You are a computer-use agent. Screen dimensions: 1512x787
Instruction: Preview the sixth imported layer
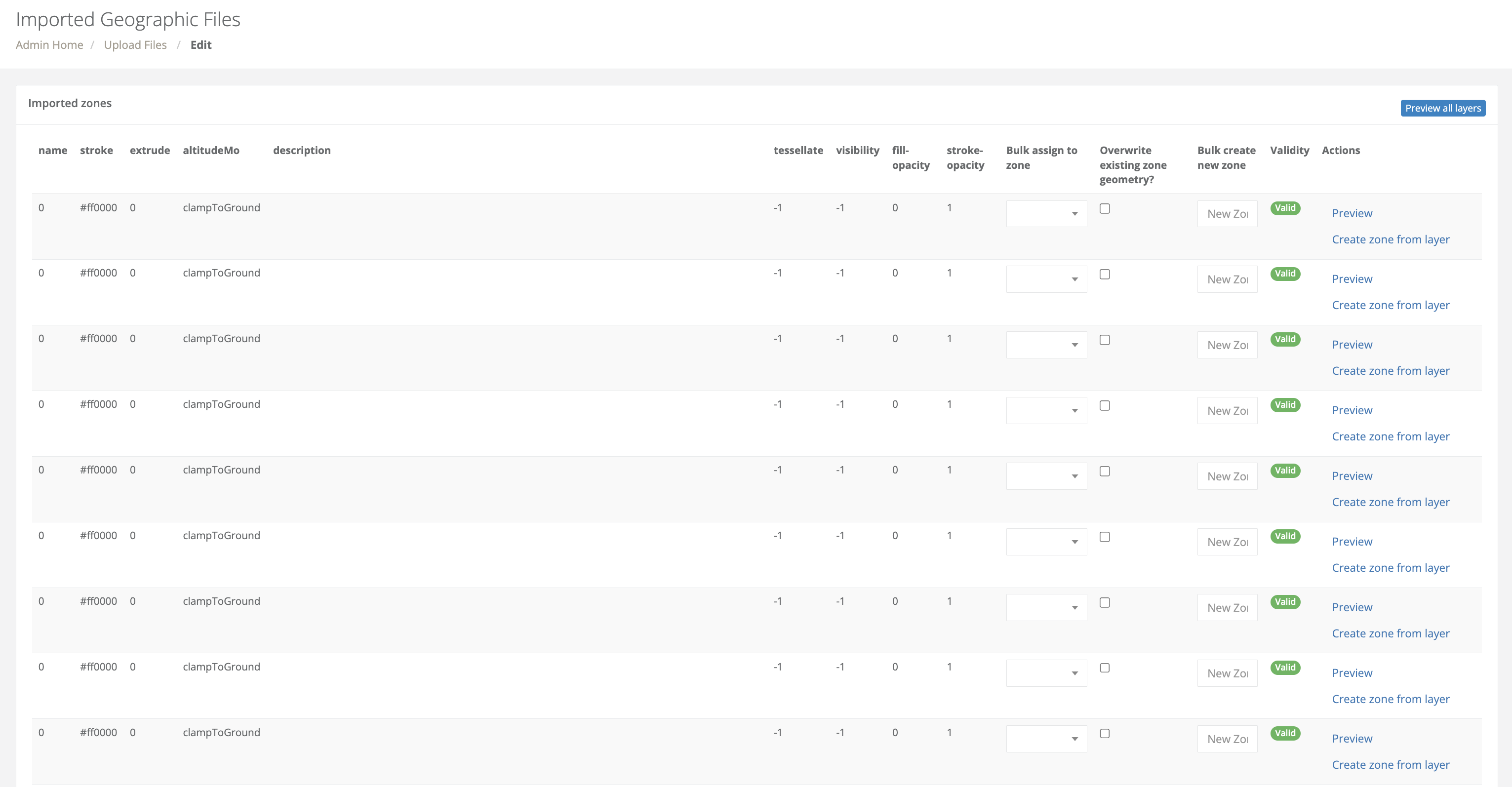[1352, 541]
